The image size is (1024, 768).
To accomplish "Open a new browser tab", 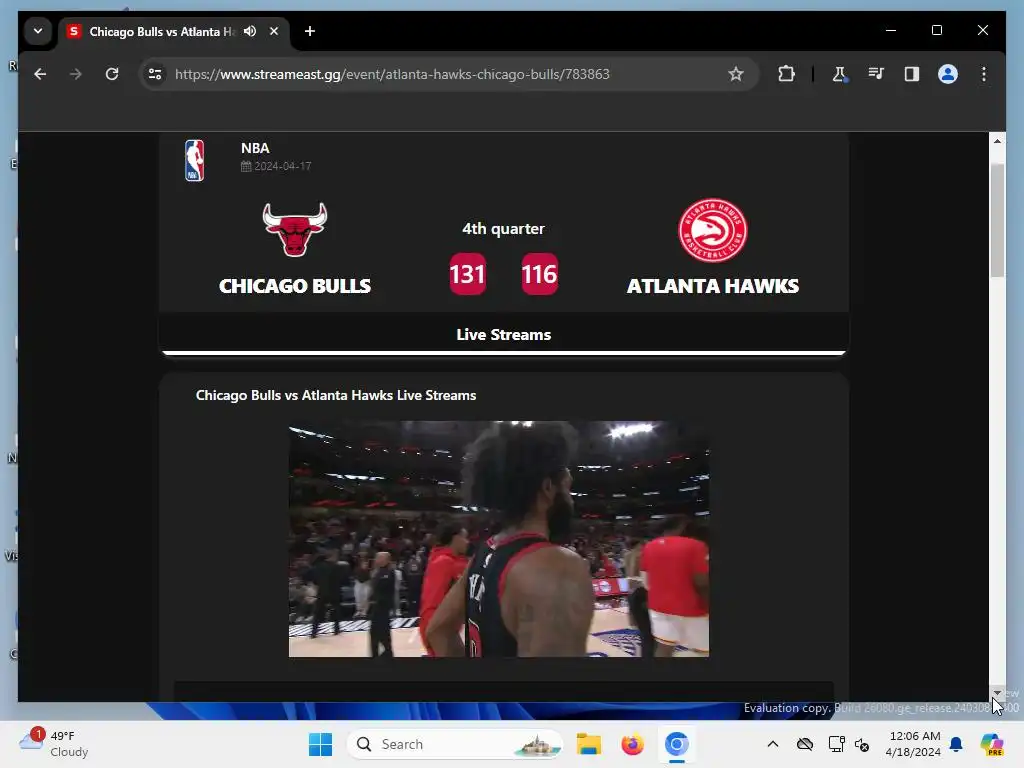I will coord(310,31).
